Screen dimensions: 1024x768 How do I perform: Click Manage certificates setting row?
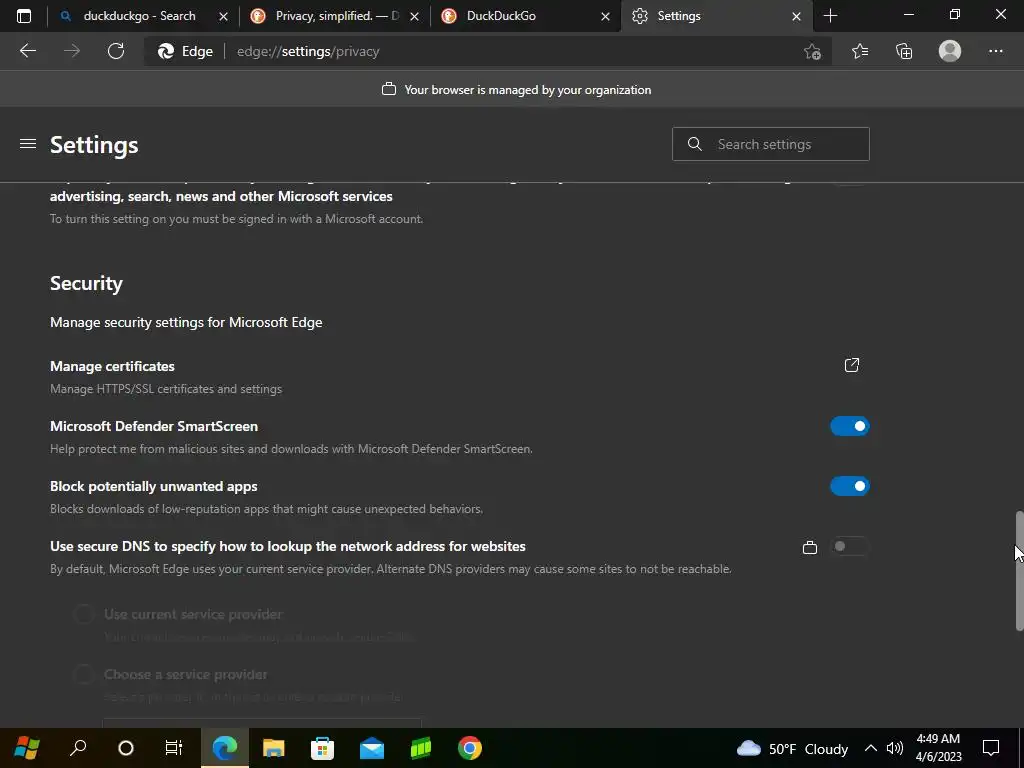click(x=460, y=377)
